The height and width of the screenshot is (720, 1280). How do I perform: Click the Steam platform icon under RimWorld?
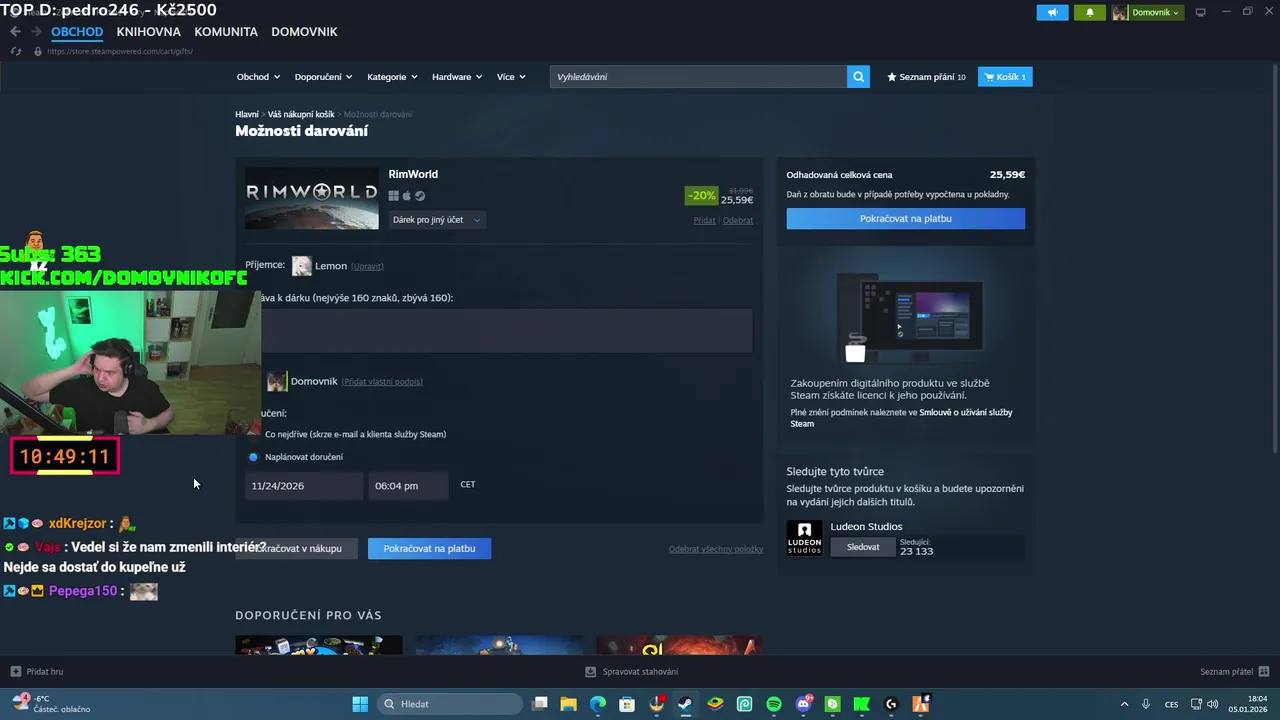click(x=420, y=196)
